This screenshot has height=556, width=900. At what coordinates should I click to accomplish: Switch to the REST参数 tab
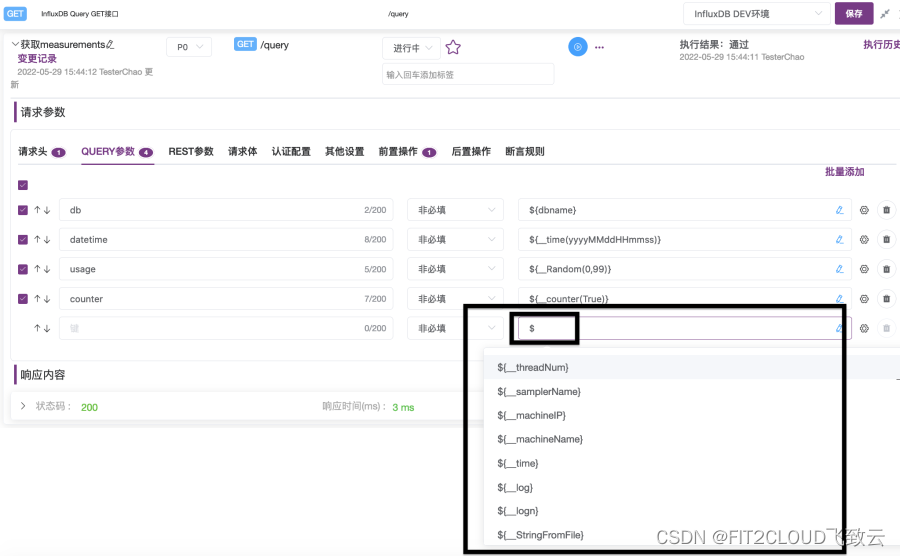[x=191, y=151]
